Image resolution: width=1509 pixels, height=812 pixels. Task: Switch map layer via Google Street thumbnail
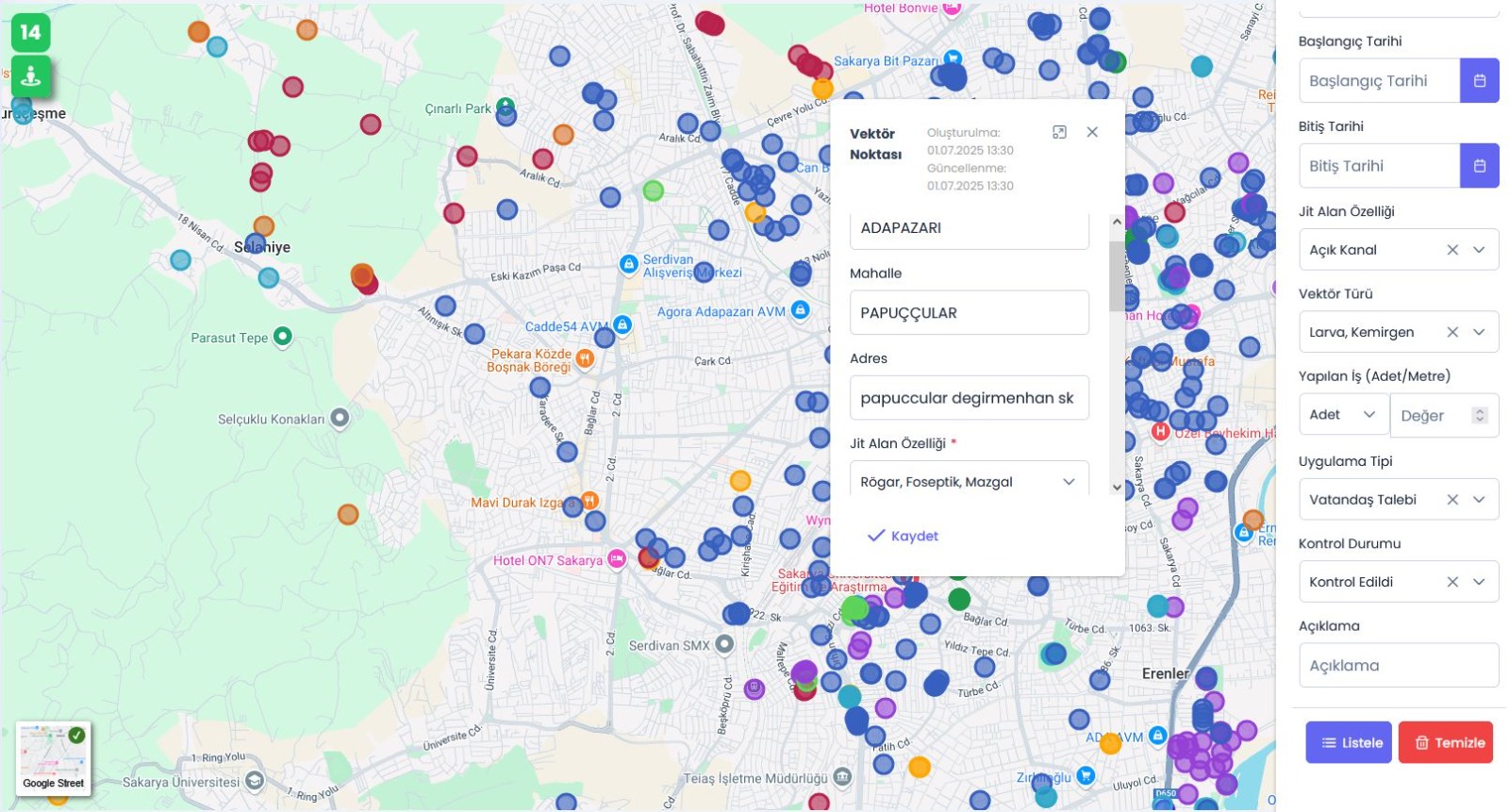click(x=54, y=757)
